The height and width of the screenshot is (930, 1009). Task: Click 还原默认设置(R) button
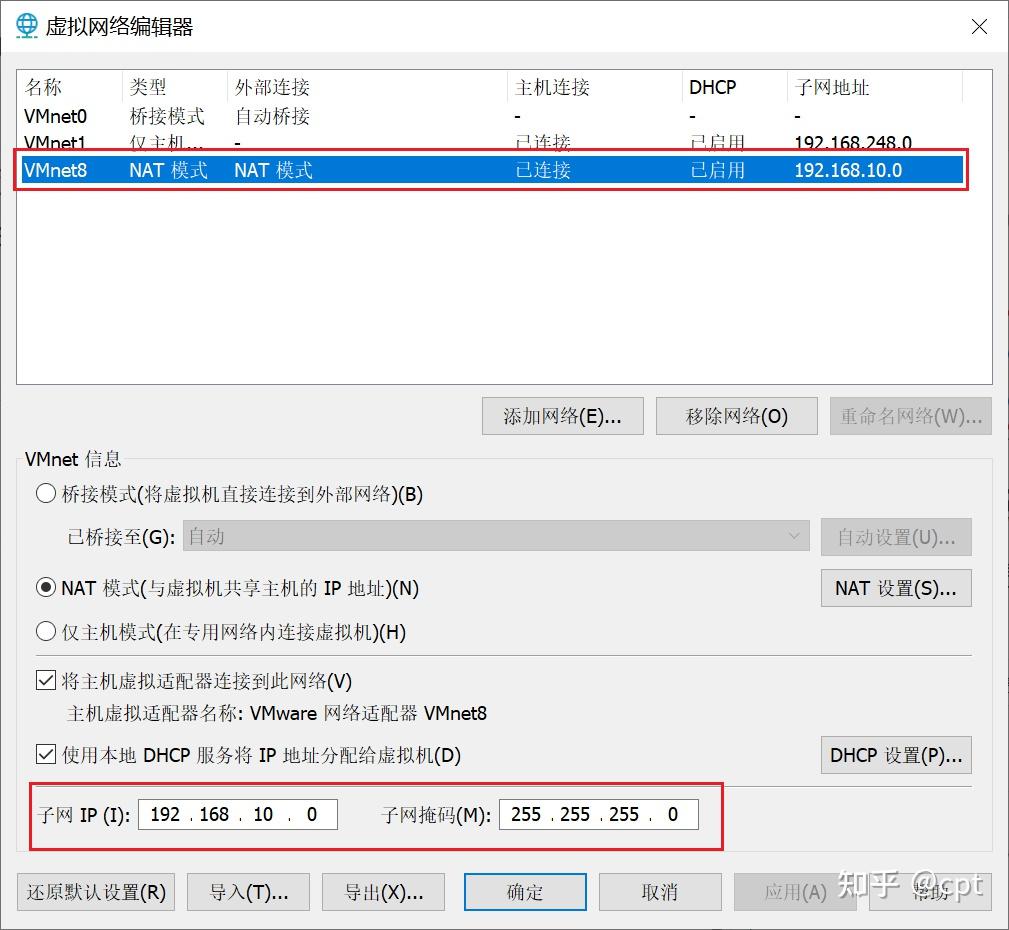(x=96, y=892)
